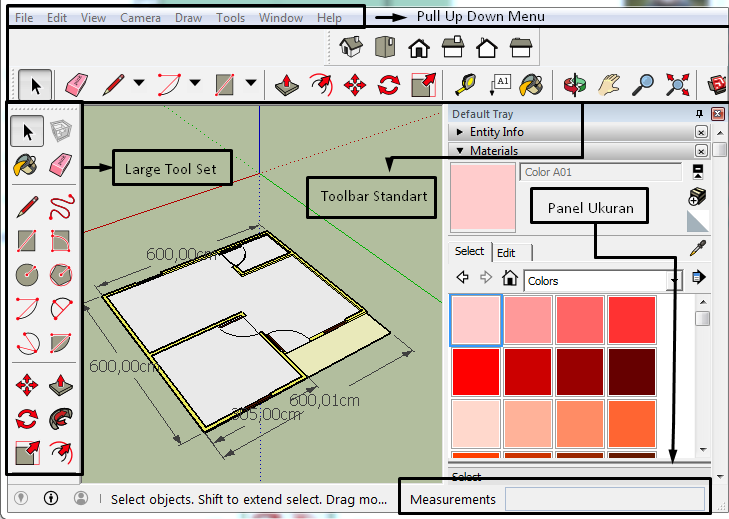Open the Window menu
This screenshot has width=729, height=519.
[x=281, y=18]
